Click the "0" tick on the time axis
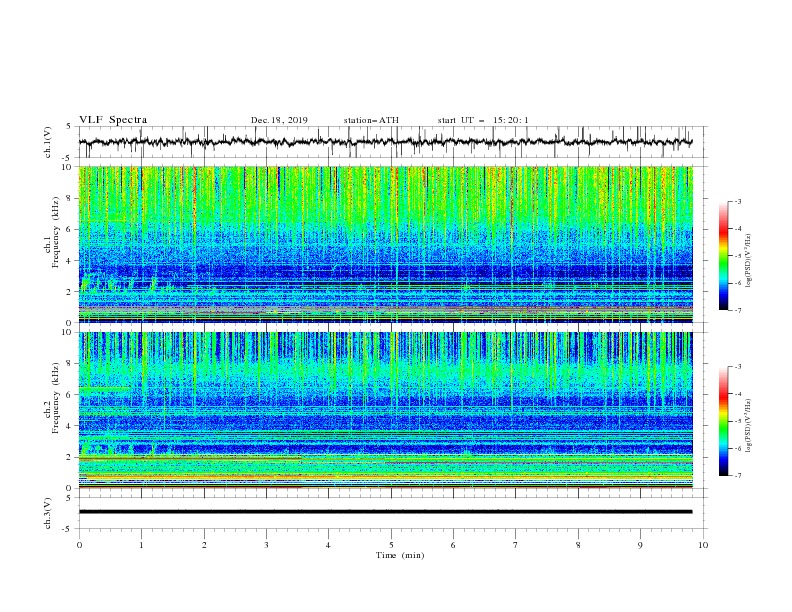The height and width of the screenshot is (612, 792). (79, 545)
